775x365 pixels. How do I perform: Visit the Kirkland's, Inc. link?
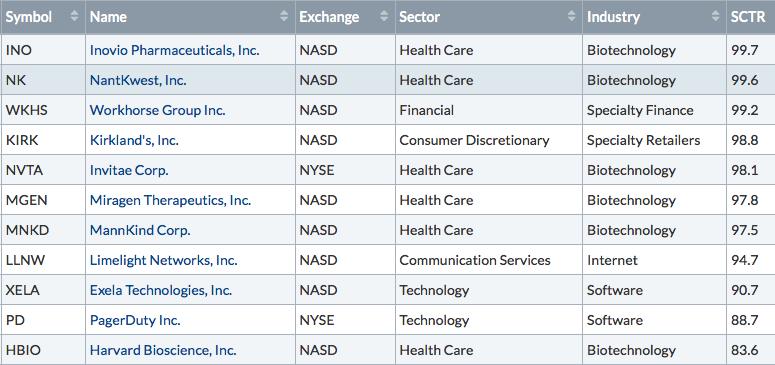tap(134, 140)
